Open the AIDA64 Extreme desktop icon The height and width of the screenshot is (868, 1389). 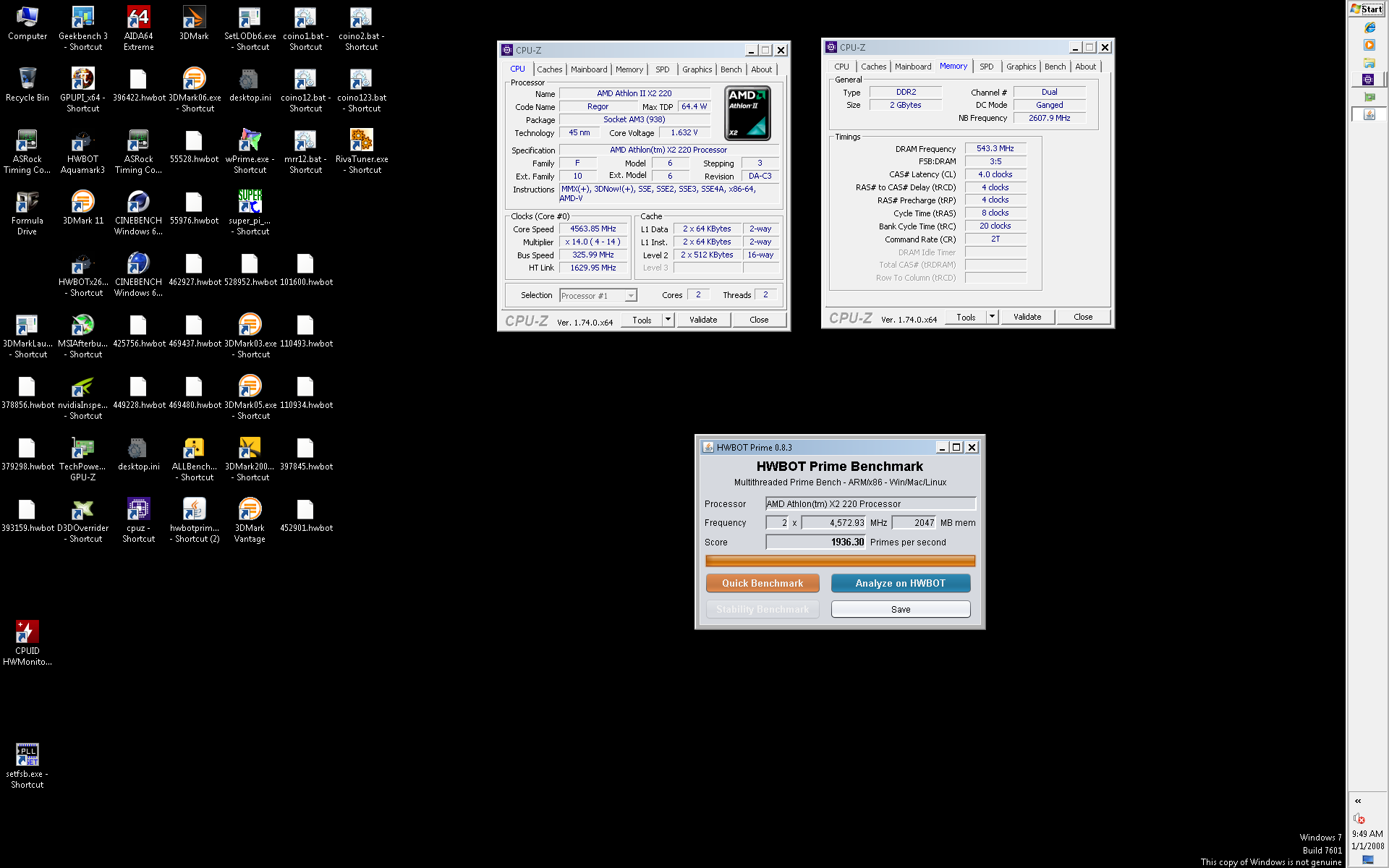coord(138,29)
